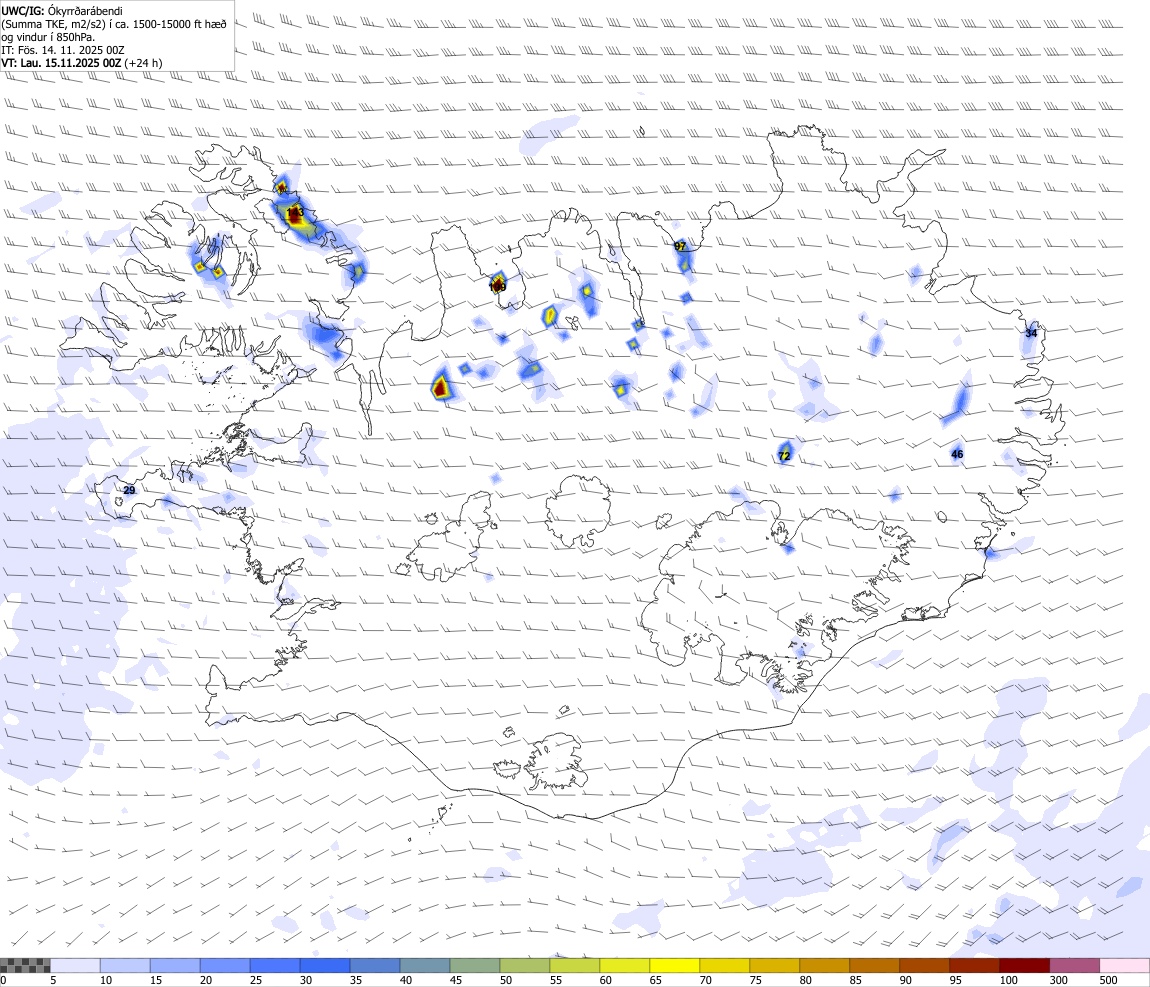
Task: Click the legend scale number "90"
Action: click(906, 980)
